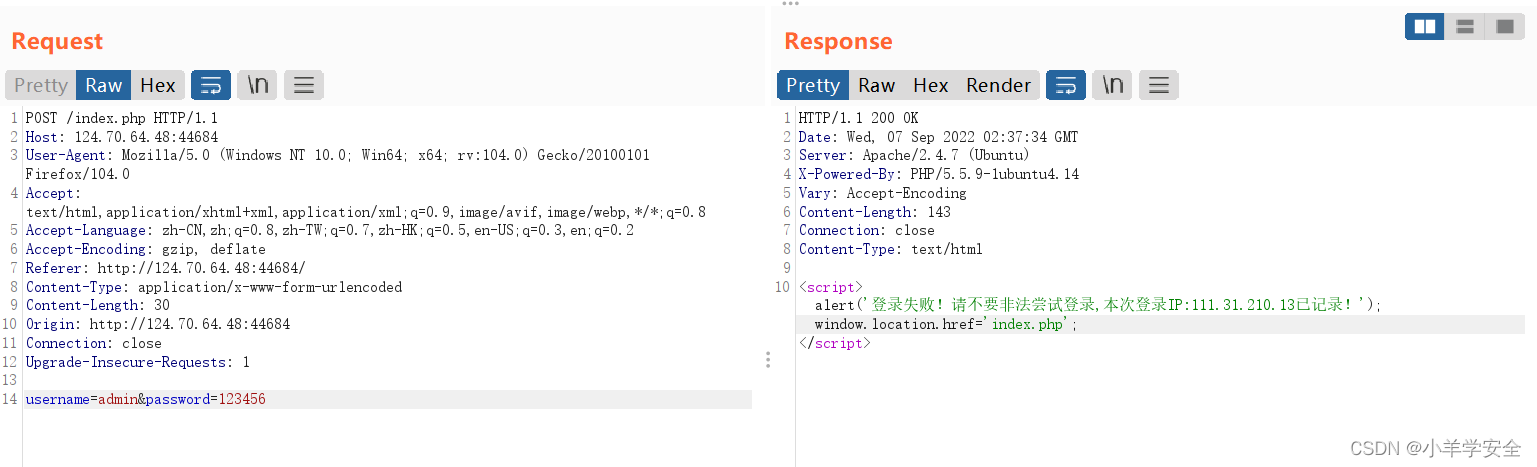
Task: Click the response Content-Length: 143 line
Action: pyautogui.click(x=875, y=212)
